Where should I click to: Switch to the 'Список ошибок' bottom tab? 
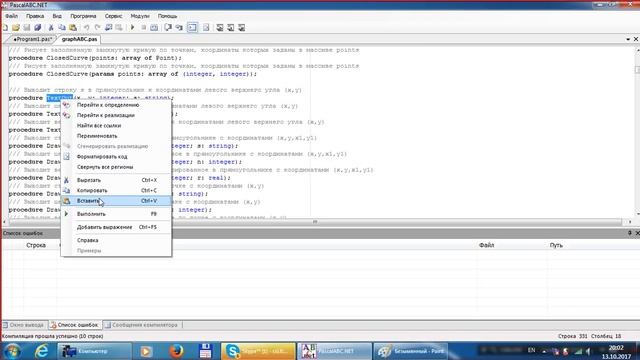[74, 325]
